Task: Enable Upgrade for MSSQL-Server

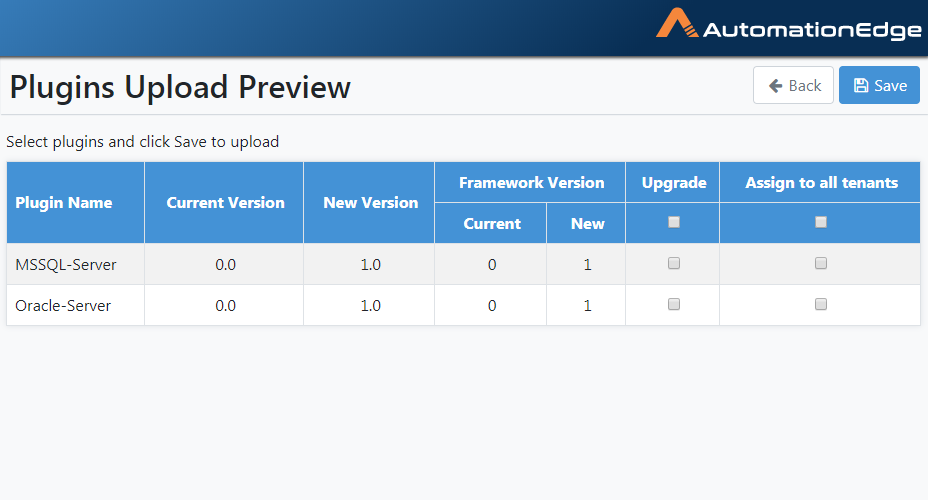Action: (674, 263)
